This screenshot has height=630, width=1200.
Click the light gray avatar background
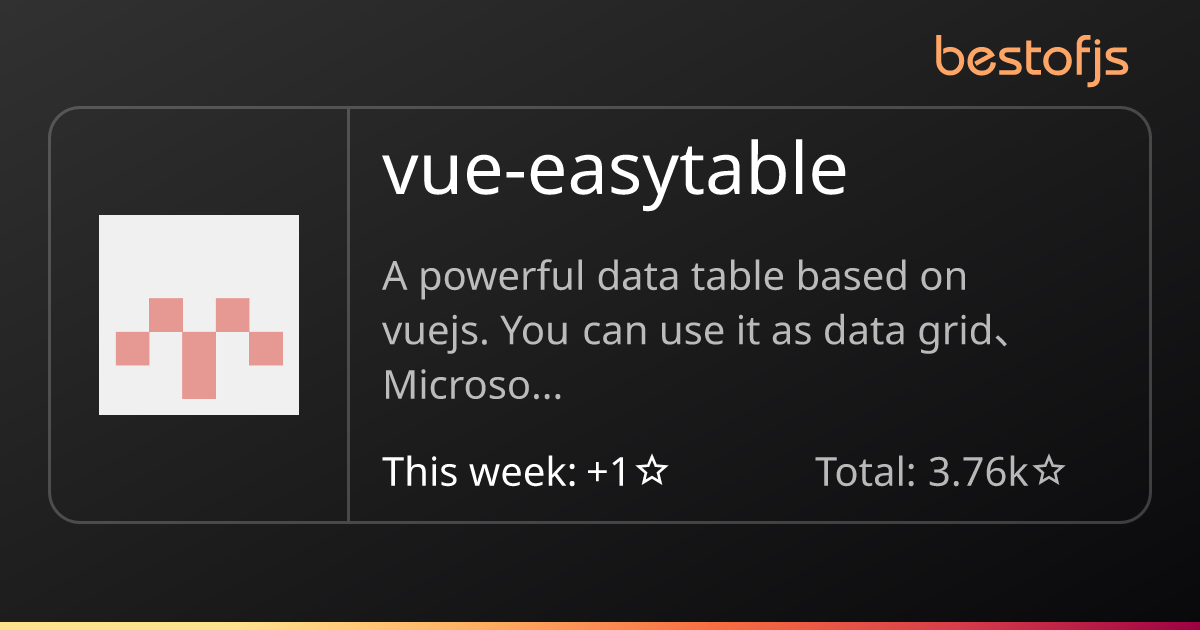coord(199,250)
